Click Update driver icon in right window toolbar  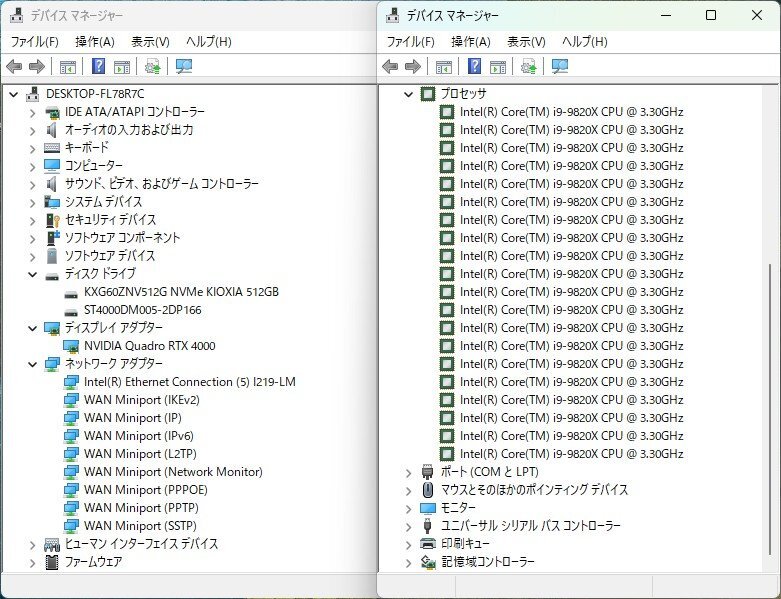click(528, 66)
